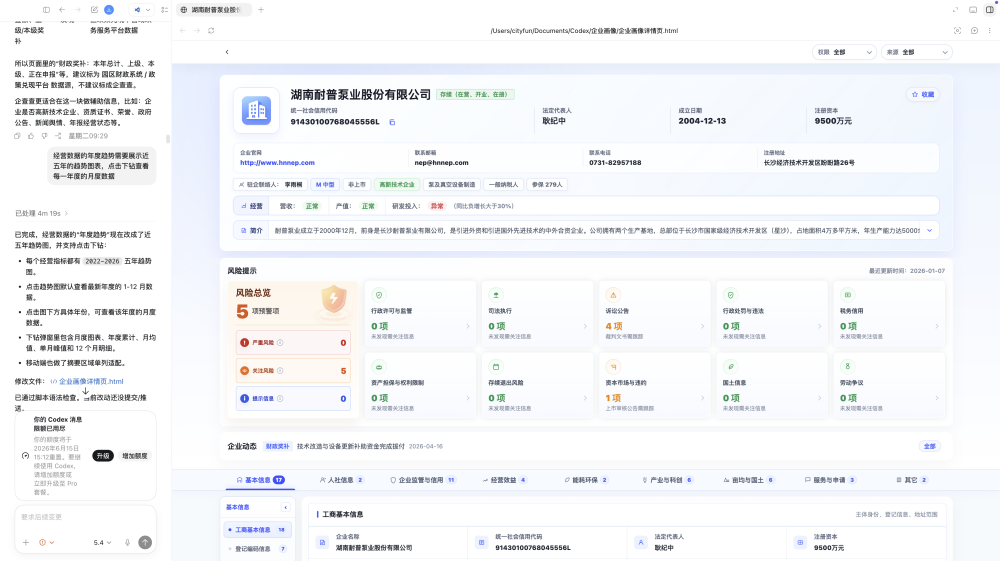Click the 增加额度 button
Viewport: 1000px width, 561px height.
click(x=135, y=456)
